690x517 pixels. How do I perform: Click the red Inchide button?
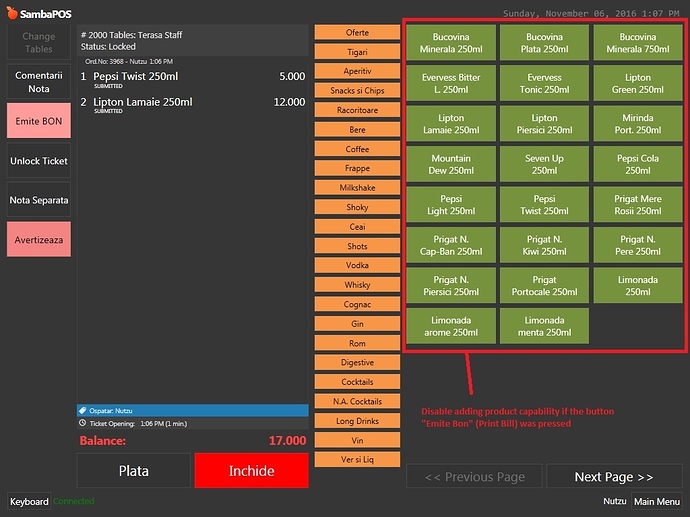click(x=251, y=471)
